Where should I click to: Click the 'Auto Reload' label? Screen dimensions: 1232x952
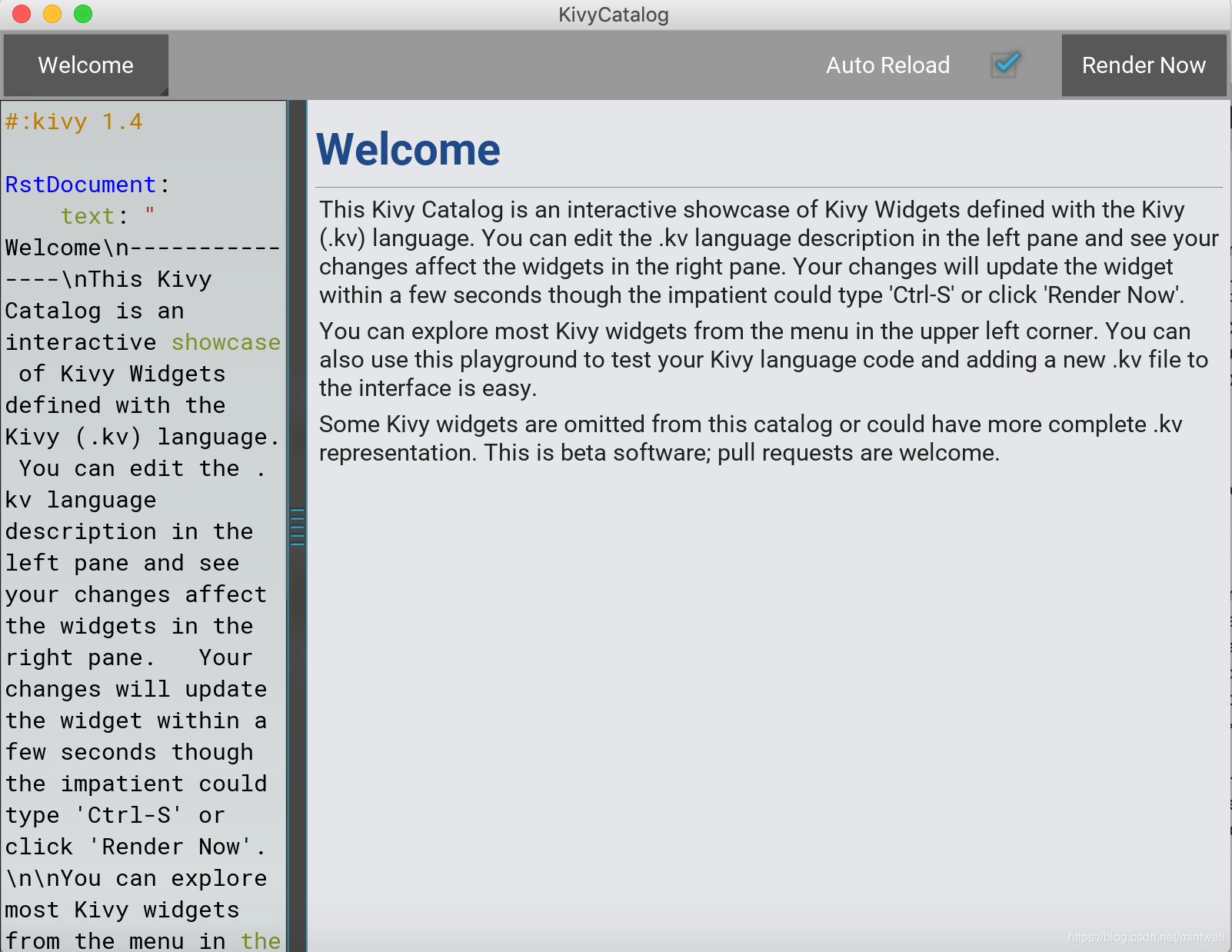pos(887,65)
